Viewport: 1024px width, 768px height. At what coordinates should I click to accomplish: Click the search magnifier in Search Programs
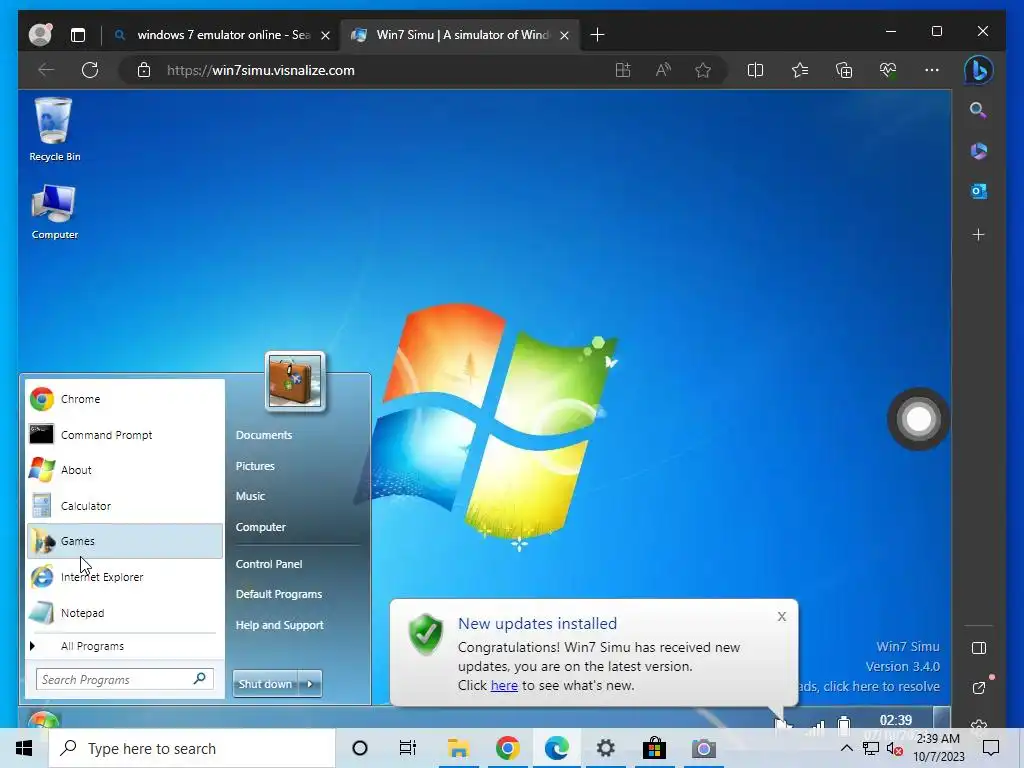pos(200,679)
